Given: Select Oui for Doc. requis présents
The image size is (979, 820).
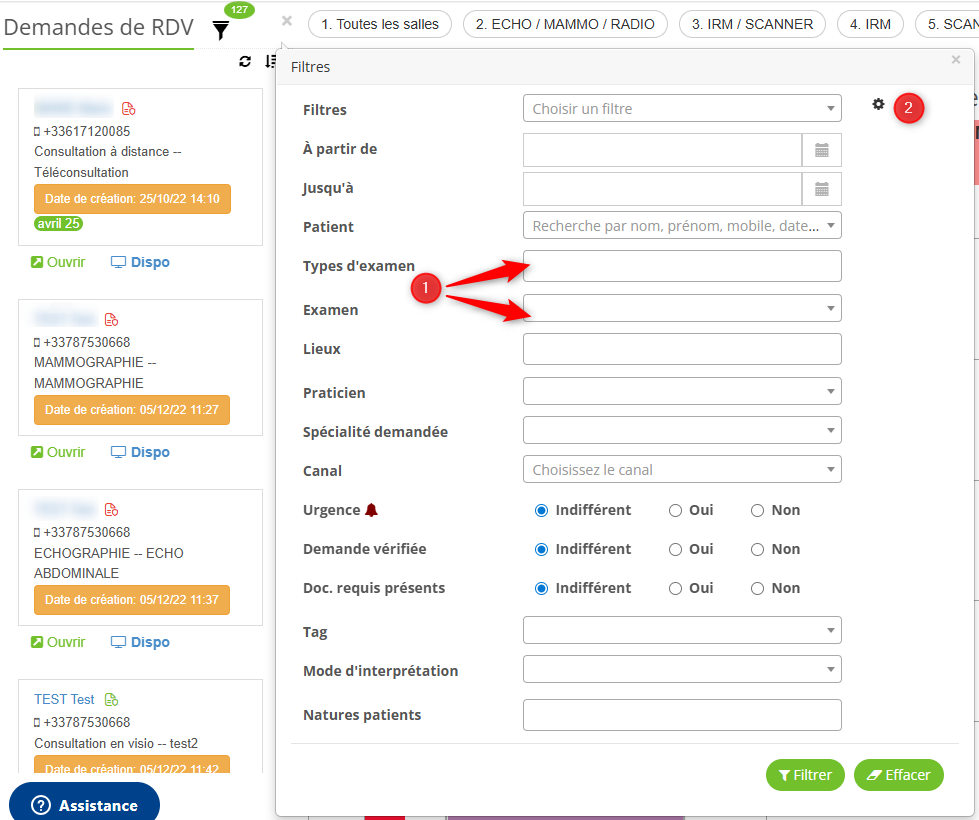Looking at the screenshot, I should click(x=676, y=588).
